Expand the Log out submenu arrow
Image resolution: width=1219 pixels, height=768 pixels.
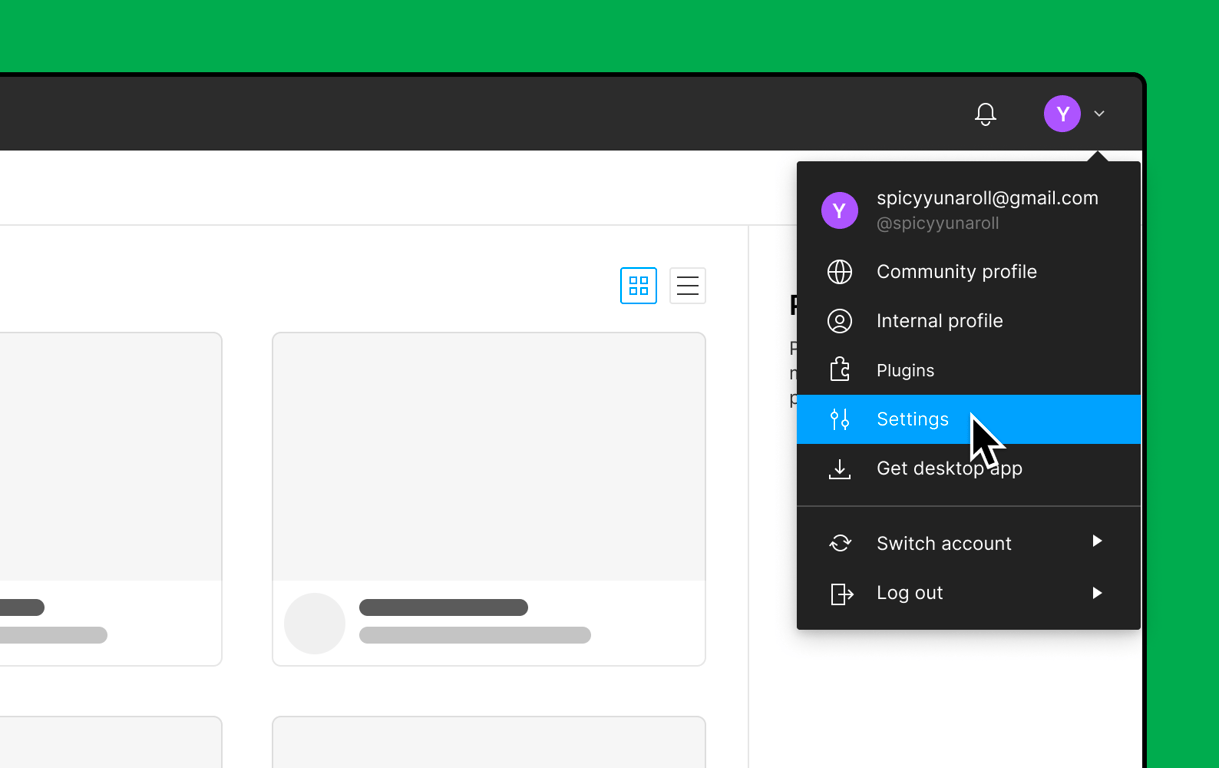tap(1097, 593)
